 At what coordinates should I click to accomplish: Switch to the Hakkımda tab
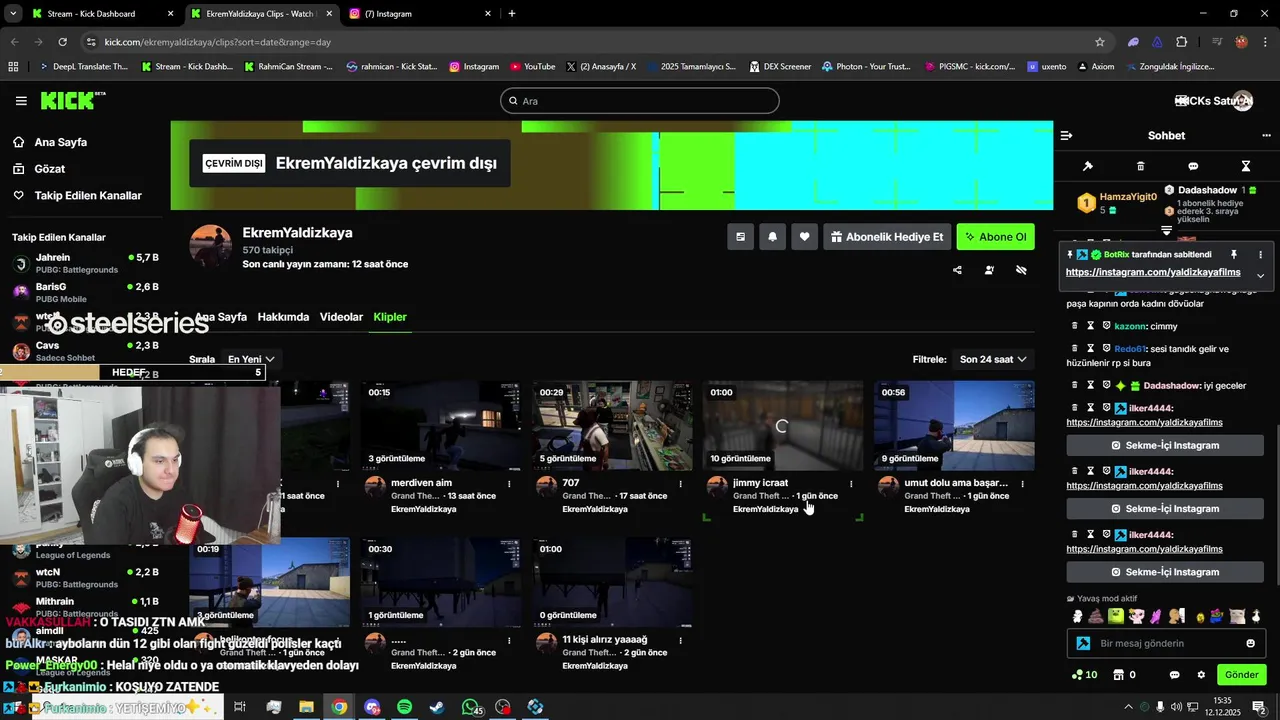(283, 317)
